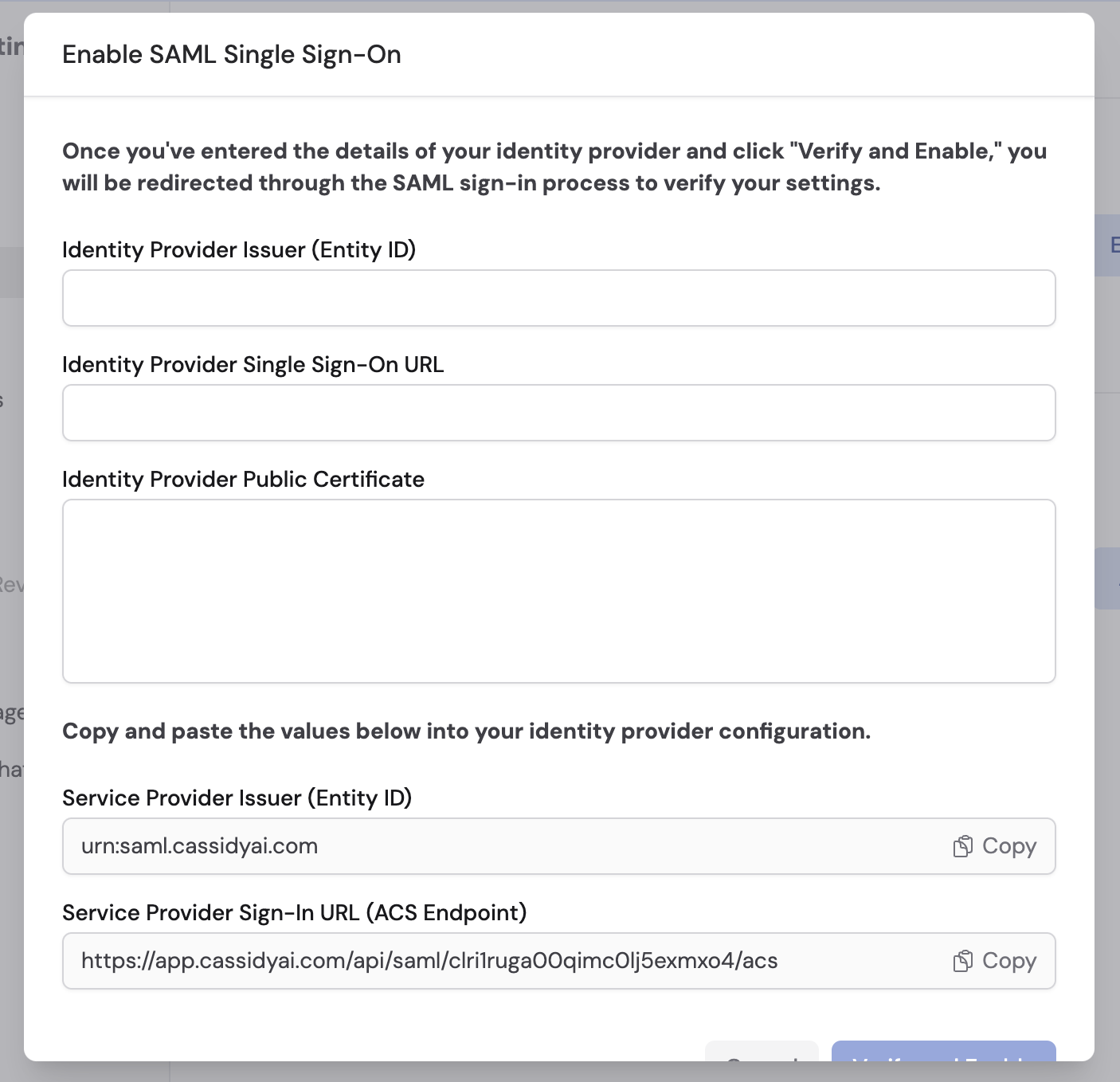Click the Identity Provider Public Certificate label
Image resolution: width=1120 pixels, height=1082 pixels.
tap(243, 479)
